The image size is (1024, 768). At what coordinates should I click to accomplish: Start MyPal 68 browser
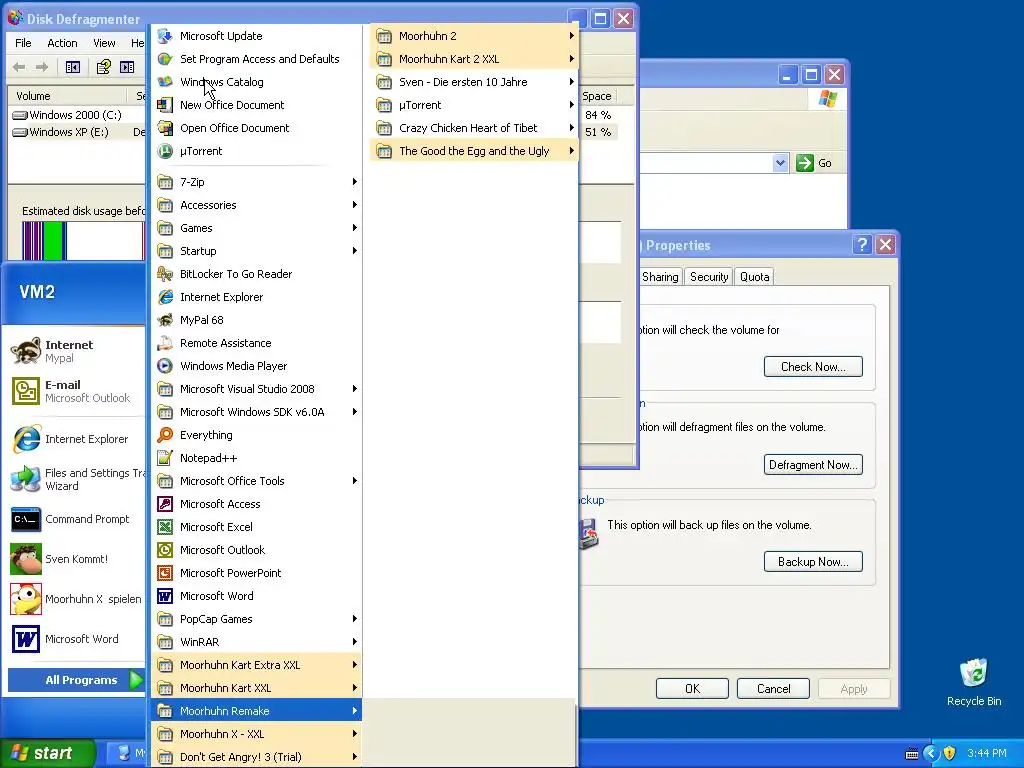(256, 320)
